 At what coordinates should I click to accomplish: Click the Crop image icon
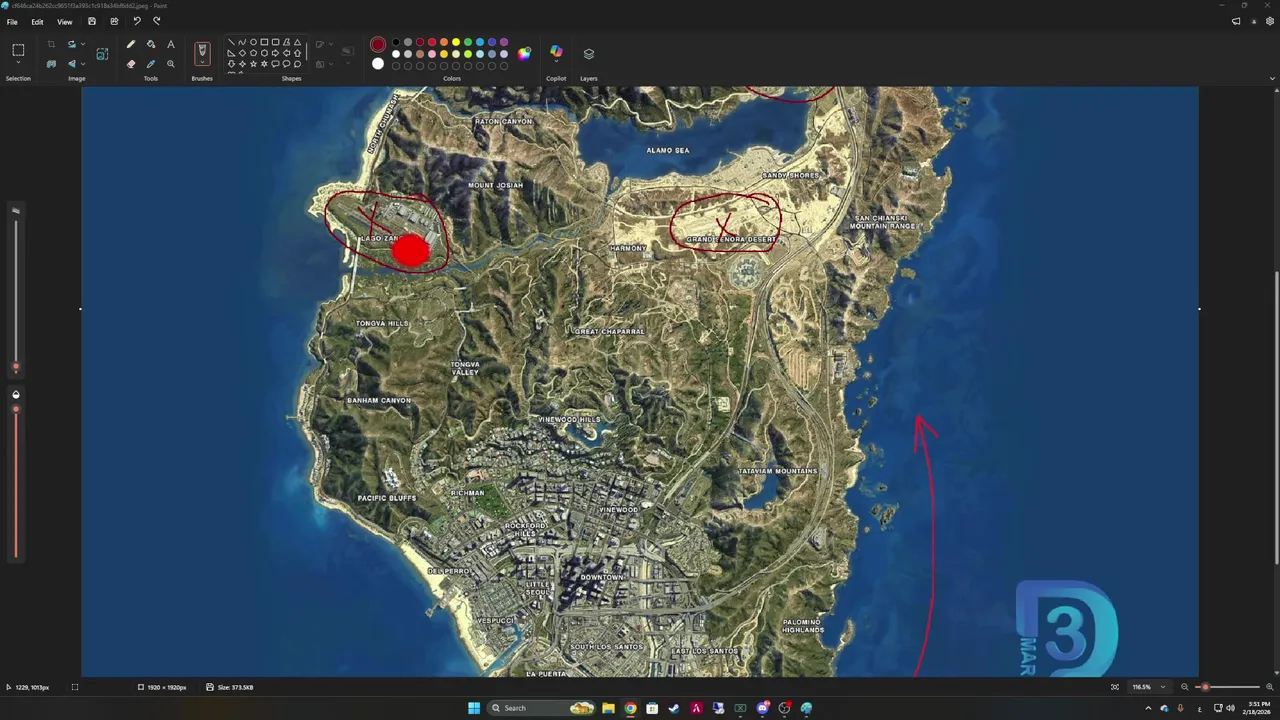click(x=51, y=44)
